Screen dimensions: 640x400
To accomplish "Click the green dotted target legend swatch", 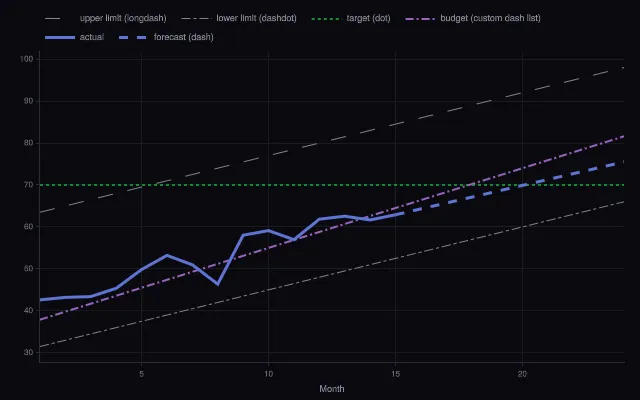I will (x=326, y=19).
